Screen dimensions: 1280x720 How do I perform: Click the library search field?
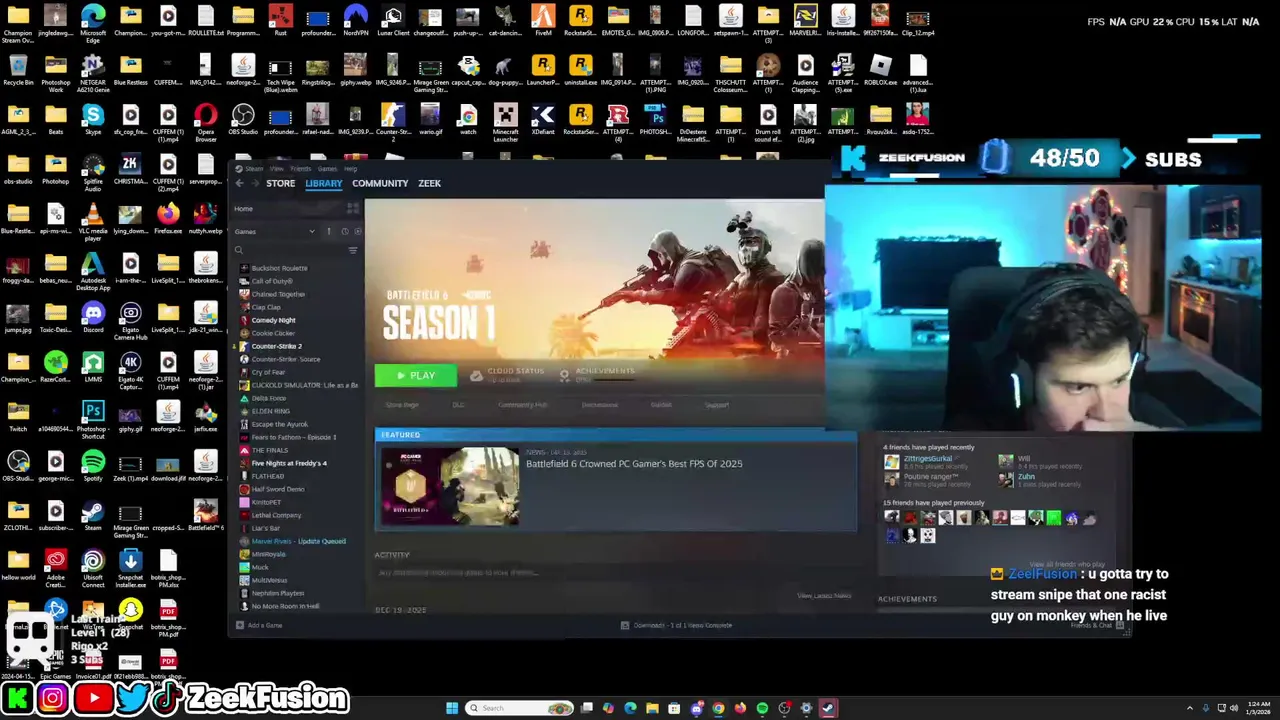289,250
